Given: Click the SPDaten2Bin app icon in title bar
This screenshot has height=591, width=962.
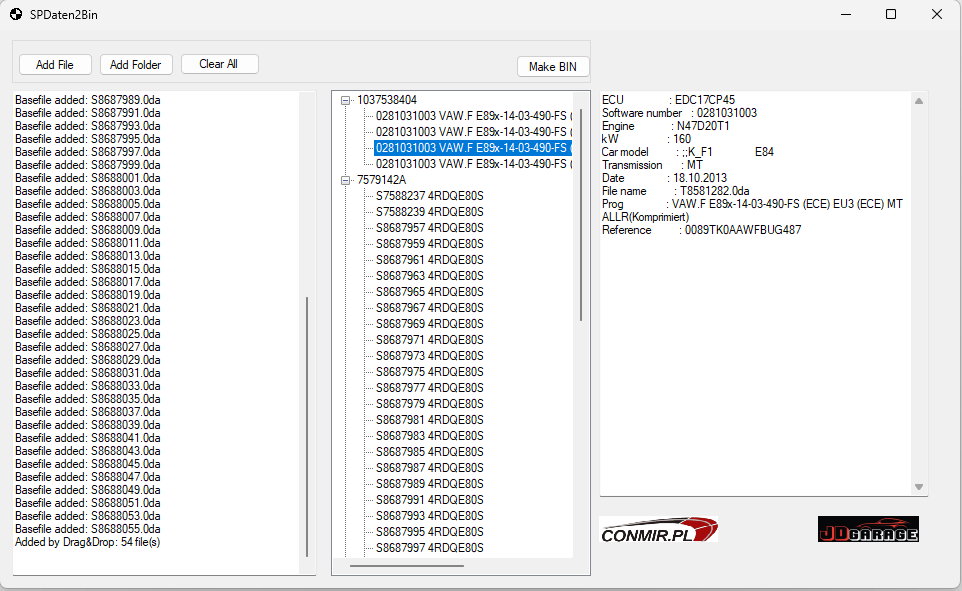Looking at the screenshot, I should pyautogui.click(x=16, y=14).
